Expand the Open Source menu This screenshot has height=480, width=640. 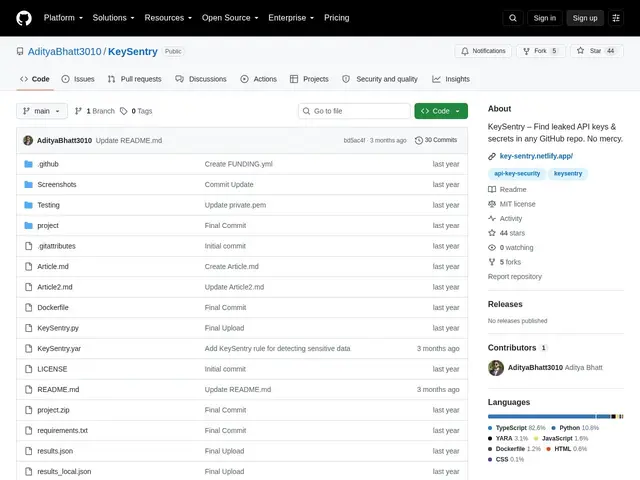pyautogui.click(x=230, y=18)
